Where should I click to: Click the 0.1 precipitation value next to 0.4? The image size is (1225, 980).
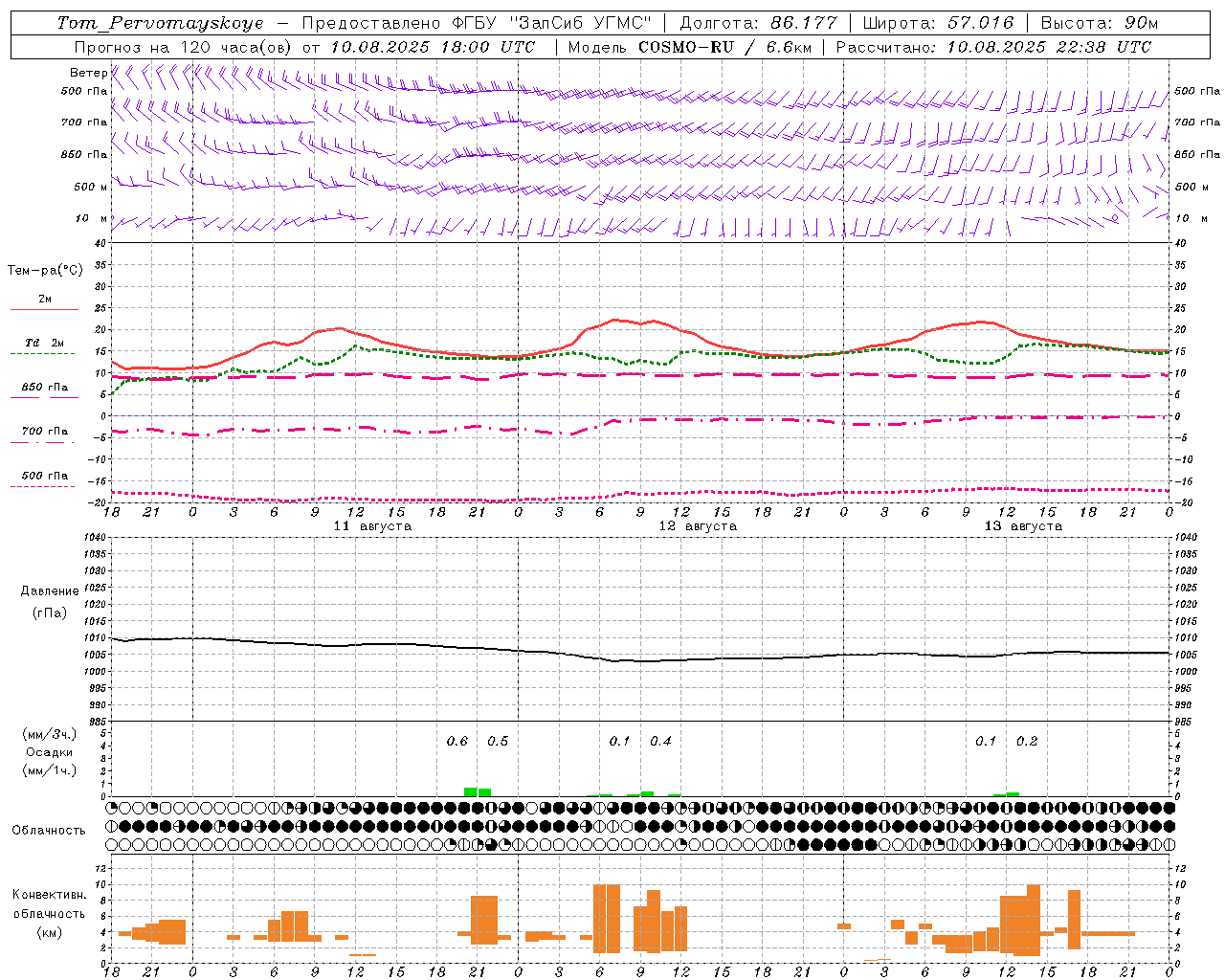(x=620, y=742)
